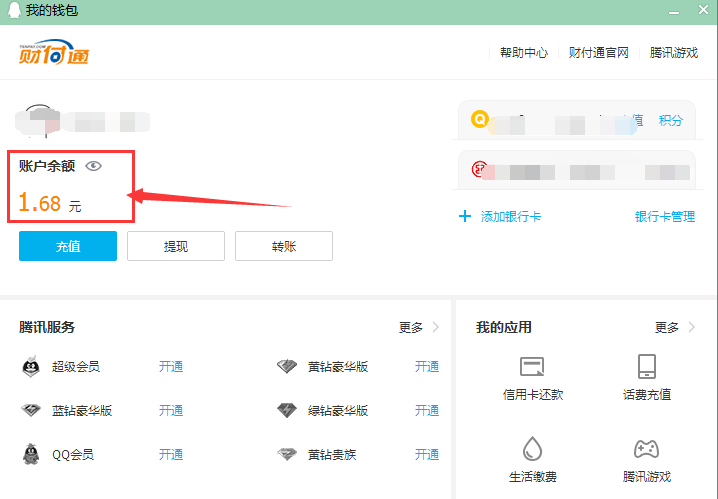Click the red envelope coin icon

pyautogui.click(x=479, y=169)
